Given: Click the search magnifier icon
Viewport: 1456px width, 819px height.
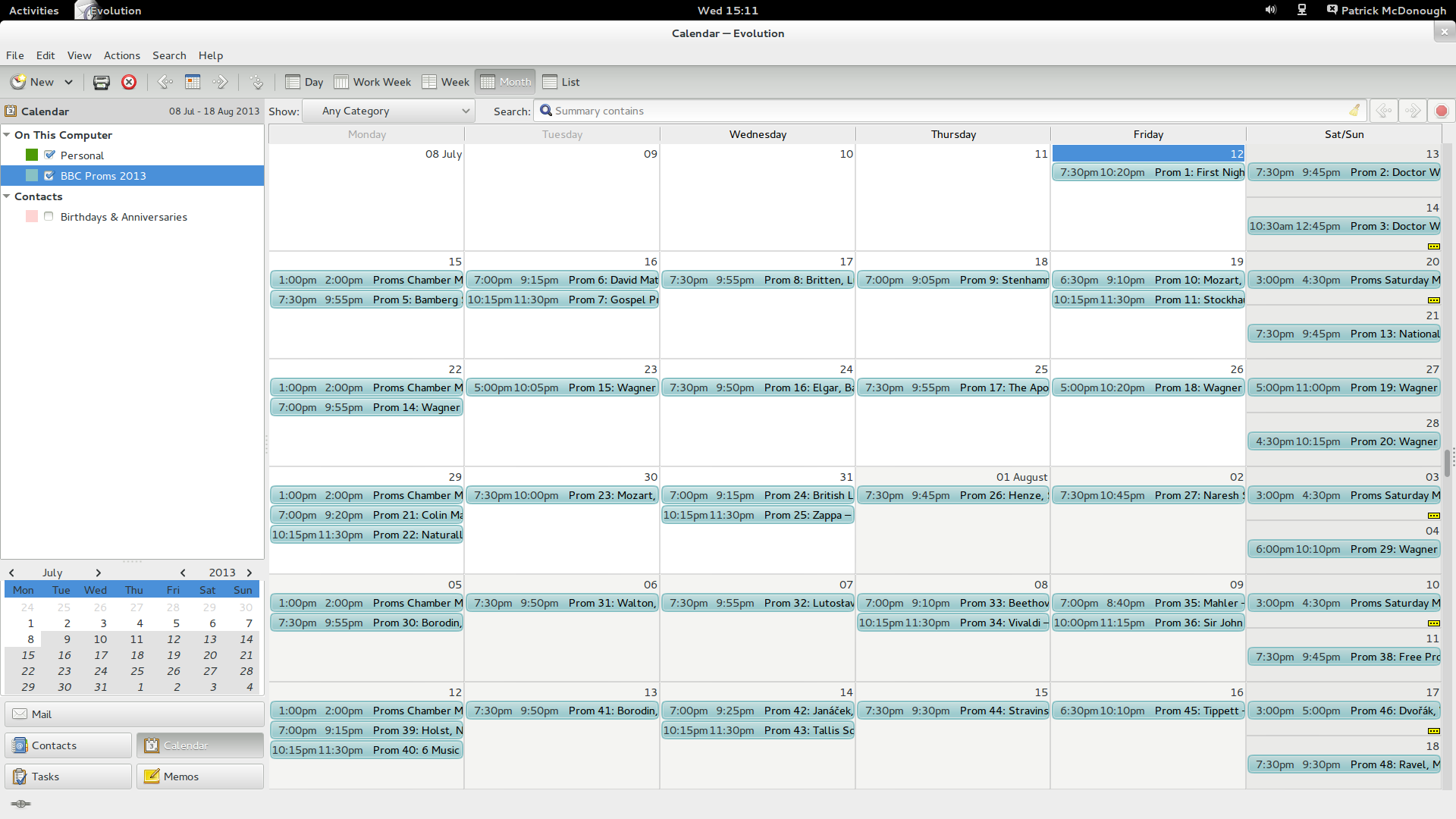Looking at the screenshot, I should [x=545, y=111].
